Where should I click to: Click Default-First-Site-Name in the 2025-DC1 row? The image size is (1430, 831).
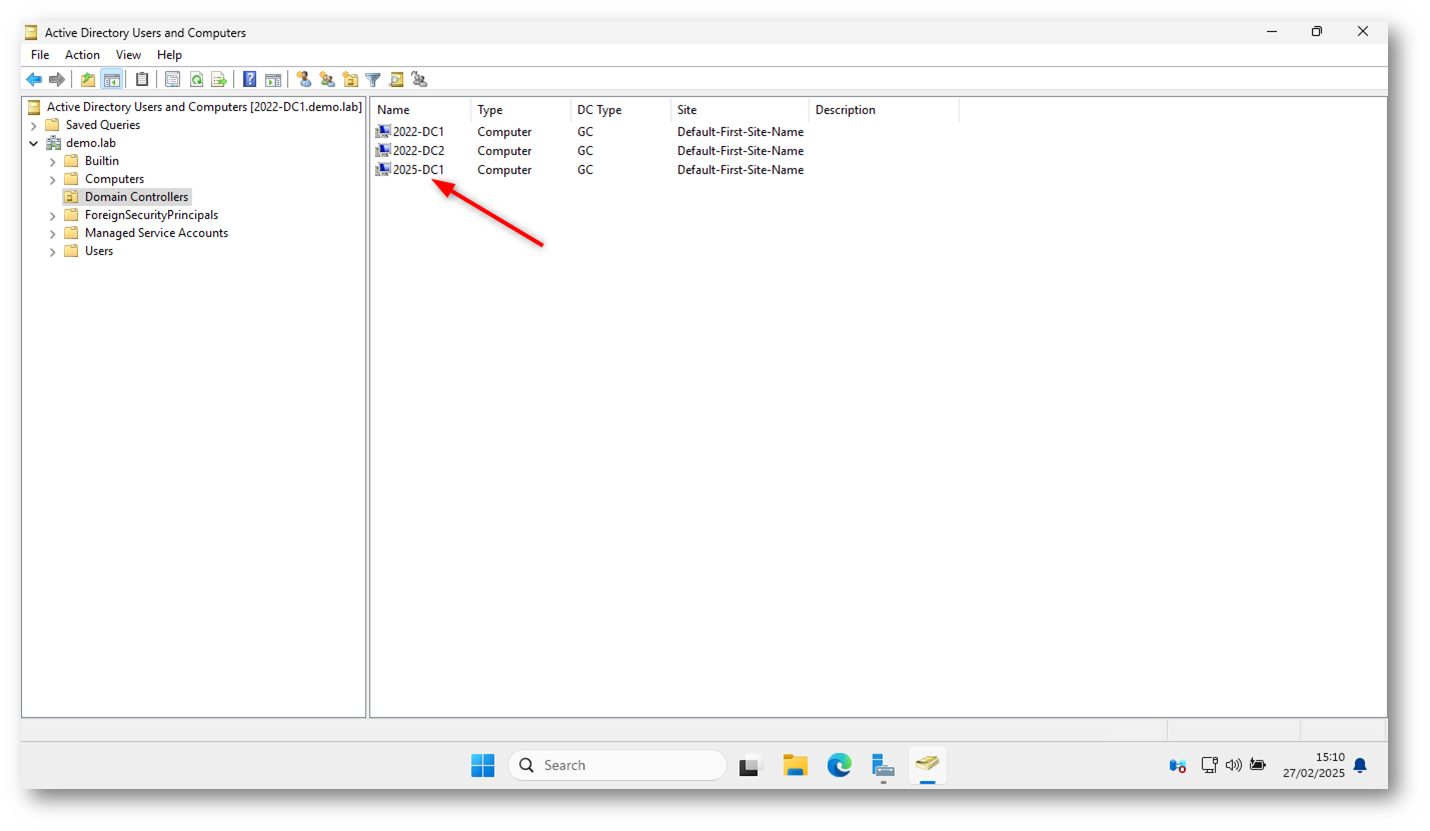[x=740, y=170]
